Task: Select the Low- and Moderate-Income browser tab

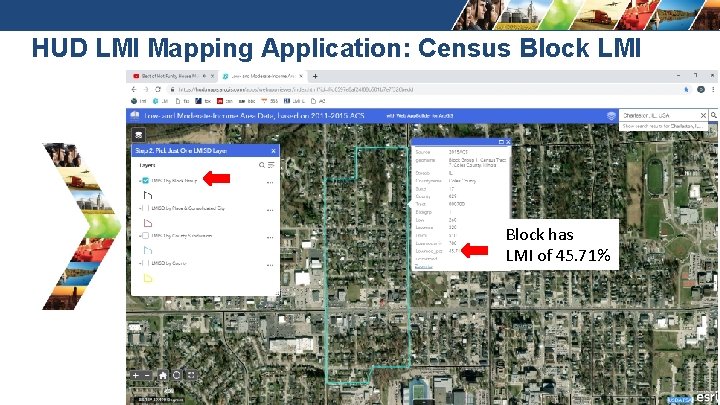Action: (263, 76)
